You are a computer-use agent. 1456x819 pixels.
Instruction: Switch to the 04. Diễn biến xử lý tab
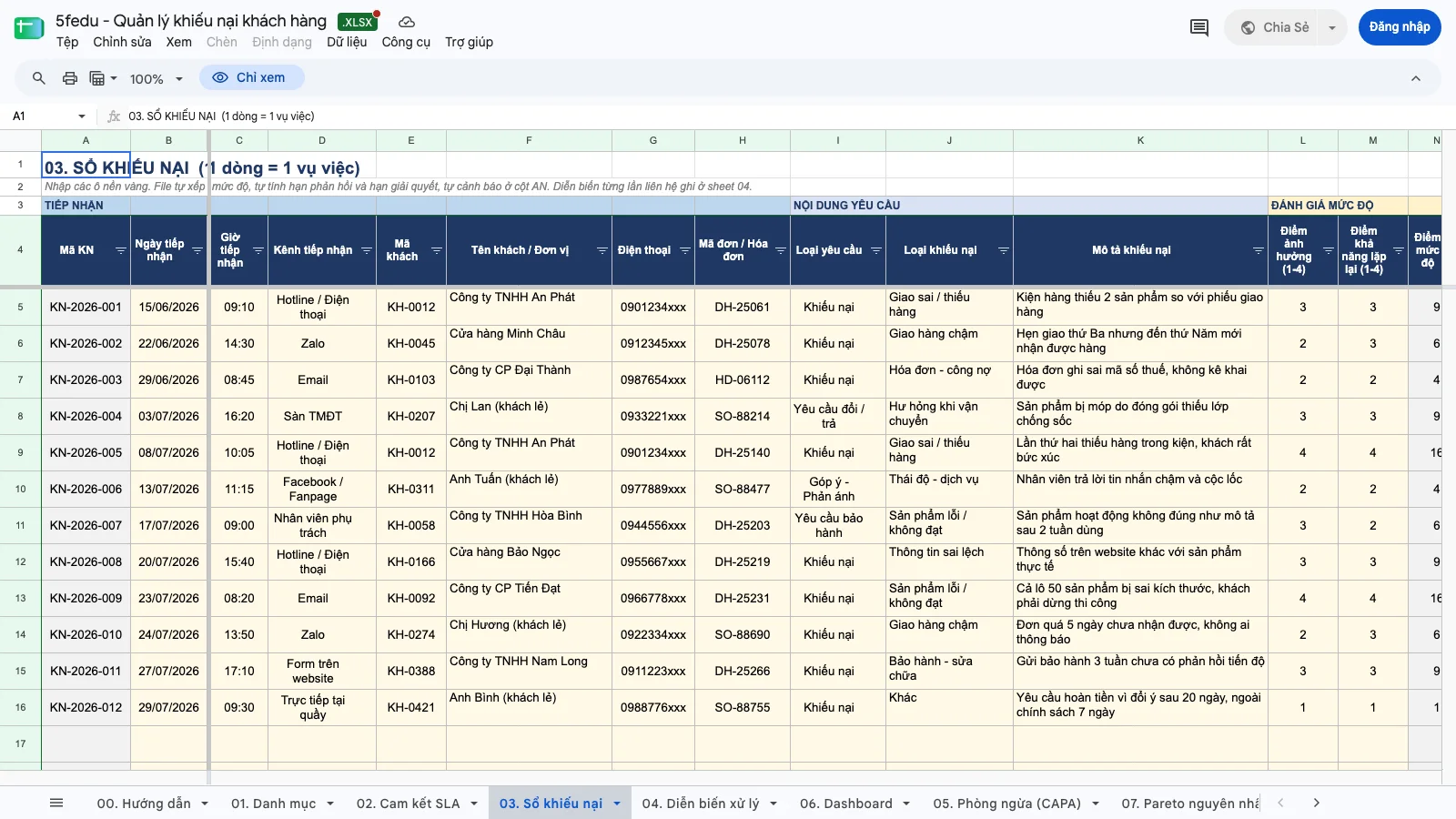(700, 804)
